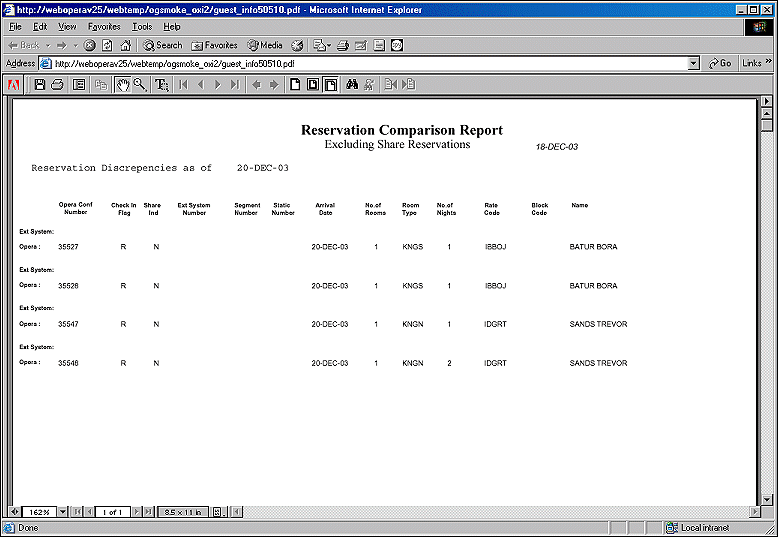This screenshot has width=778, height=537.
Task: Click the Find binoculars icon
Action: point(352,85)
